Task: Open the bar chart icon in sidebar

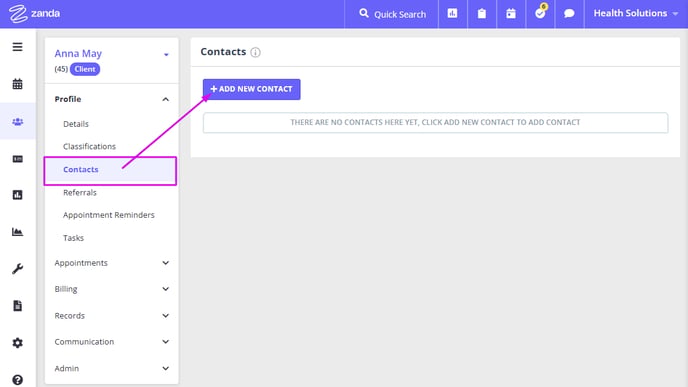Action: 18,195
